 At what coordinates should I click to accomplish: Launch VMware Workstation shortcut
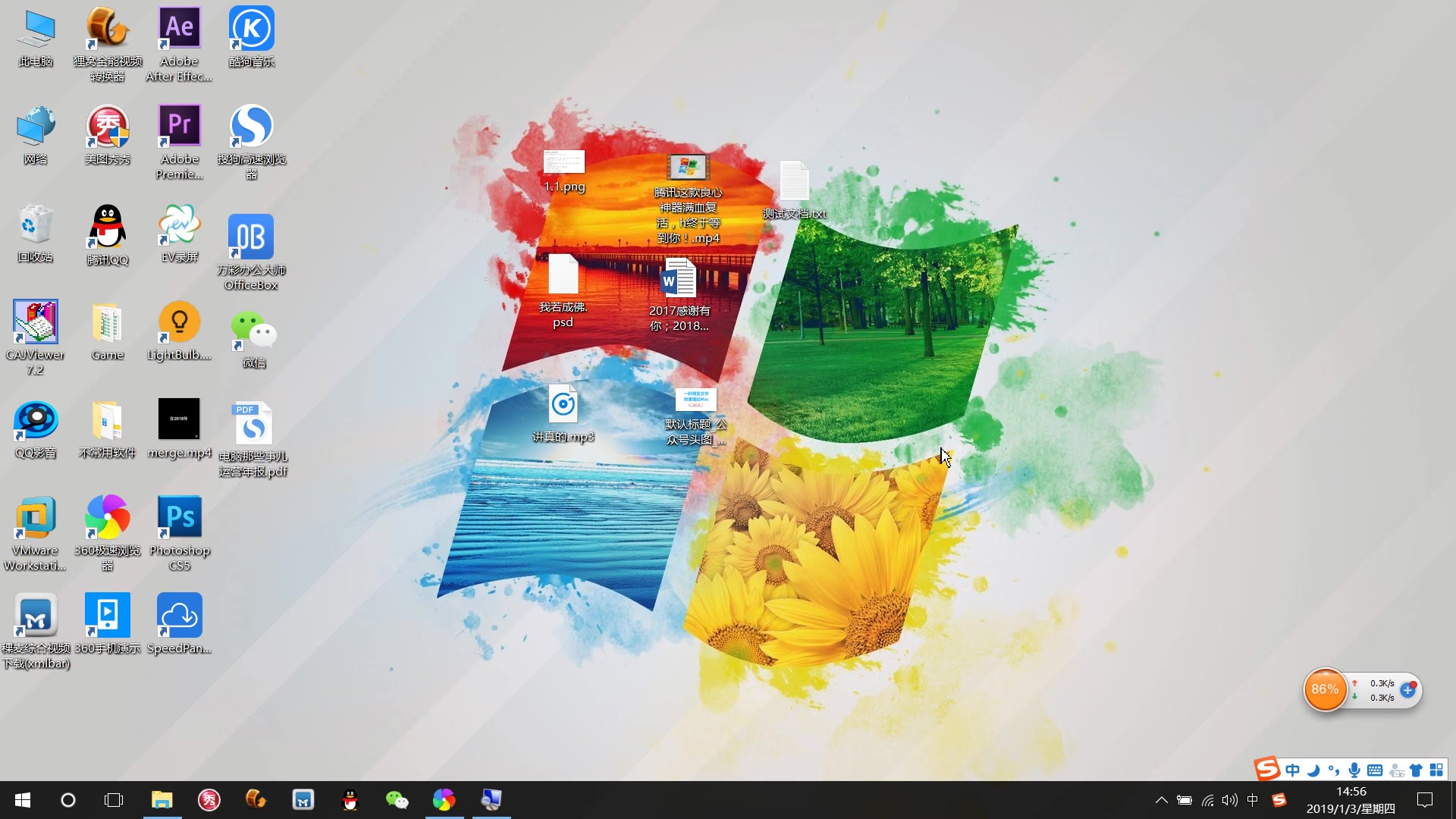point(36,533)
